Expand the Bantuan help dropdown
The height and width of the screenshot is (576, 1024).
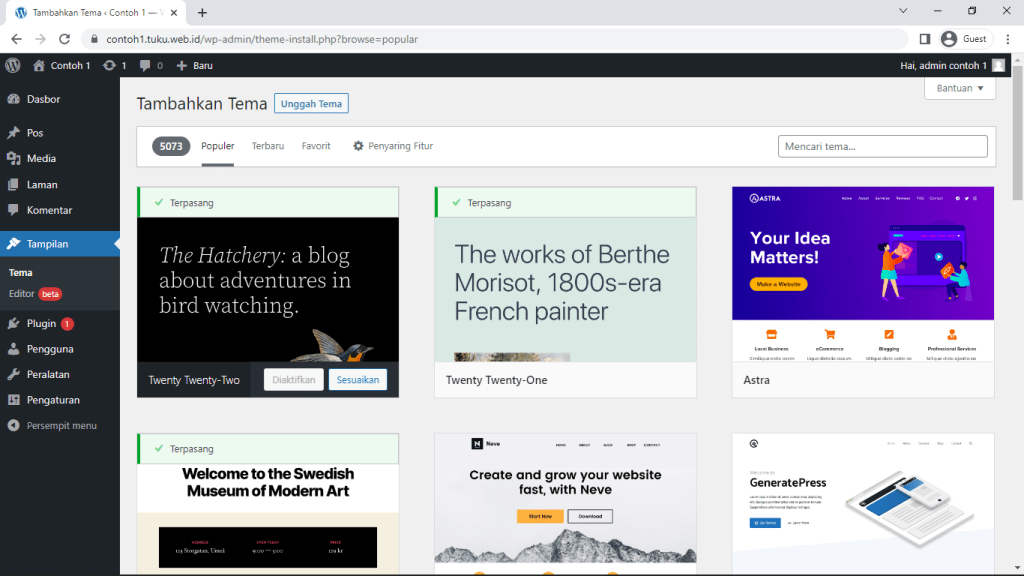(x=960, y=88)
